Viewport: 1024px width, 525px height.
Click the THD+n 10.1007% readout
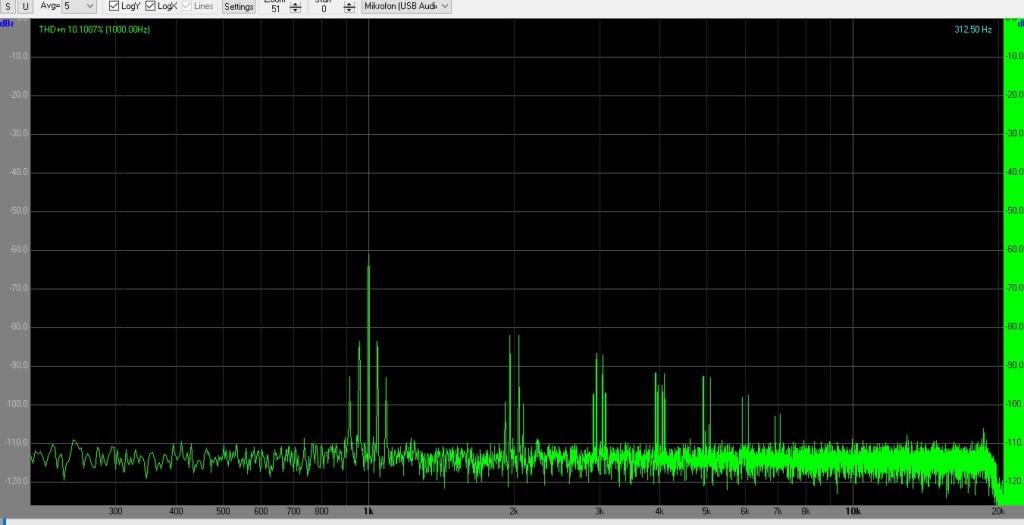pos(95,29)
